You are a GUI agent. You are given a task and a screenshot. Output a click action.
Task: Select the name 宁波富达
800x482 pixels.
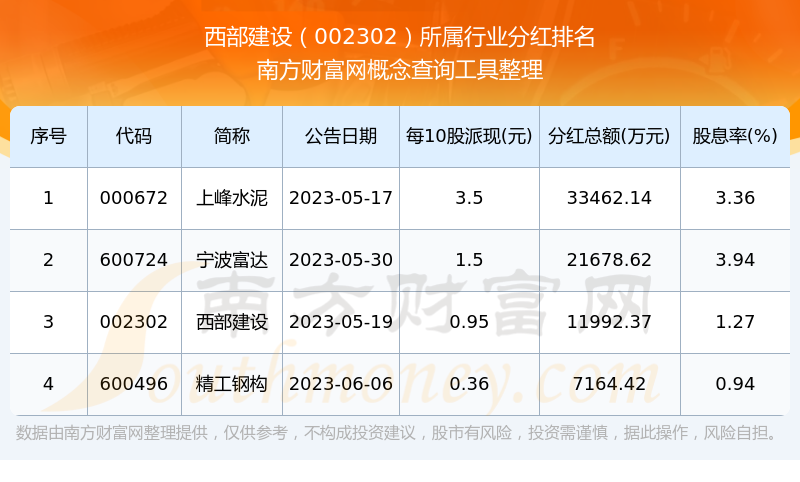coord(232,260)
